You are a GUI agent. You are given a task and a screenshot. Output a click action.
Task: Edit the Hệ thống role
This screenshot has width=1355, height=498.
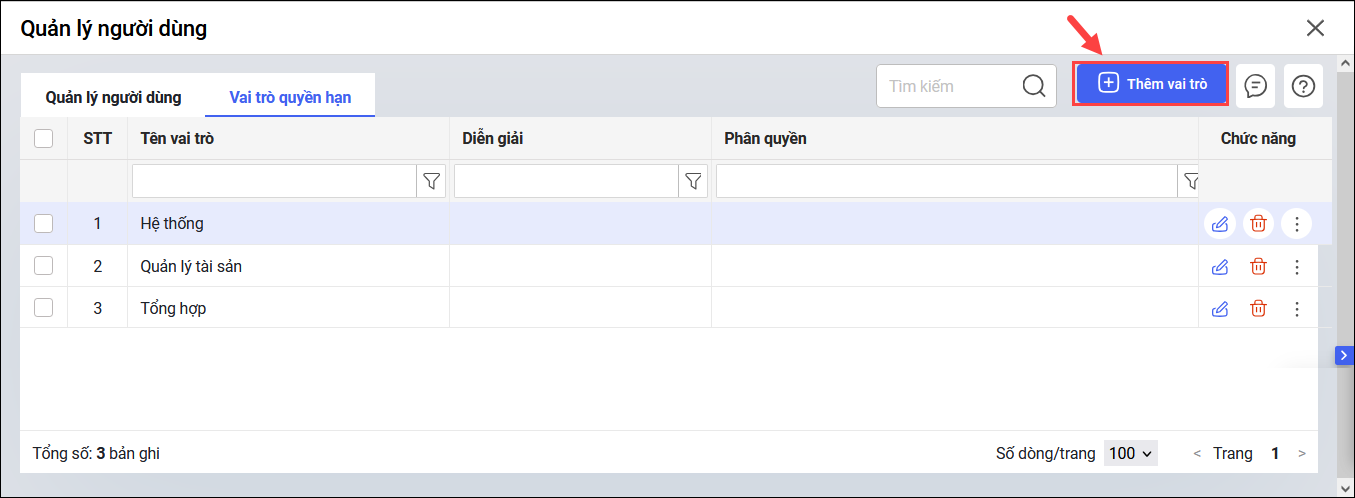[x=1219, y=224]
